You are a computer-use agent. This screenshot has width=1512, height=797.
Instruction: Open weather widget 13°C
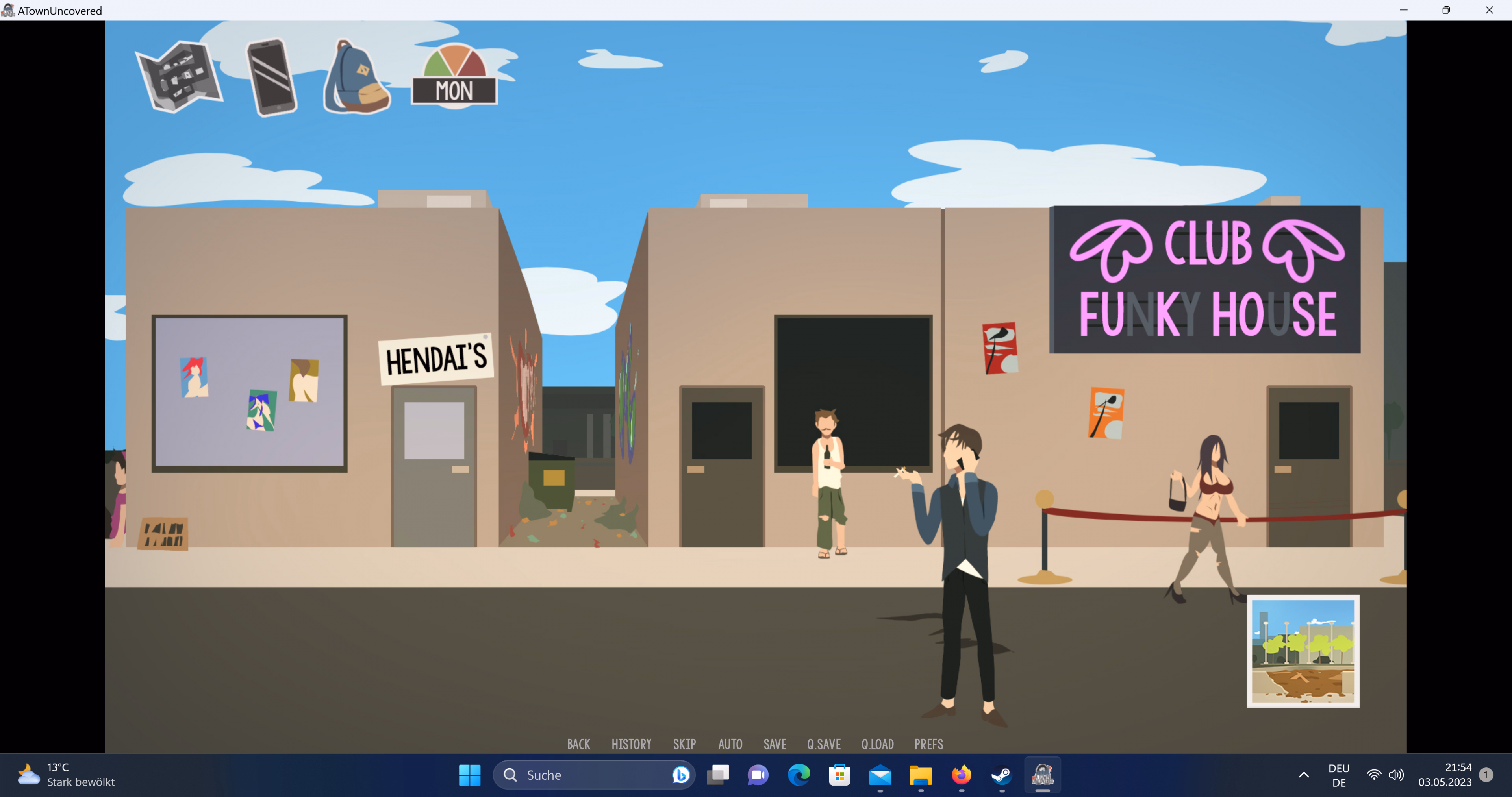pyautogui.click(x=66, y=775)
